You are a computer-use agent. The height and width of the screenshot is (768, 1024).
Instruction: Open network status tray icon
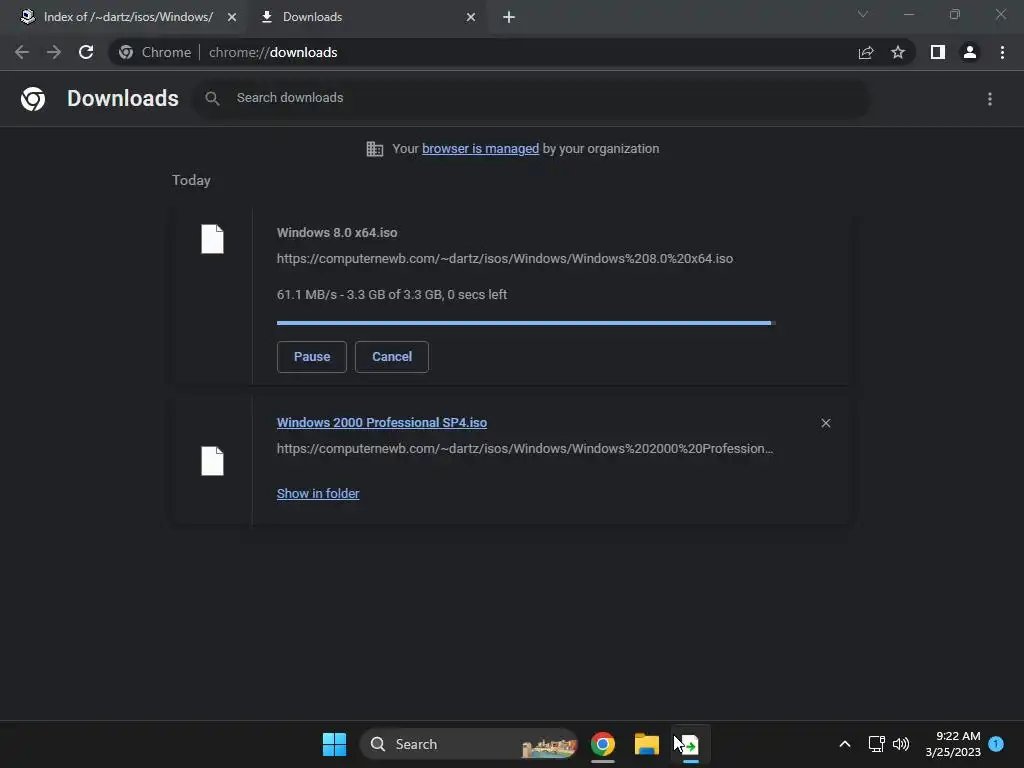click(876, 744)
